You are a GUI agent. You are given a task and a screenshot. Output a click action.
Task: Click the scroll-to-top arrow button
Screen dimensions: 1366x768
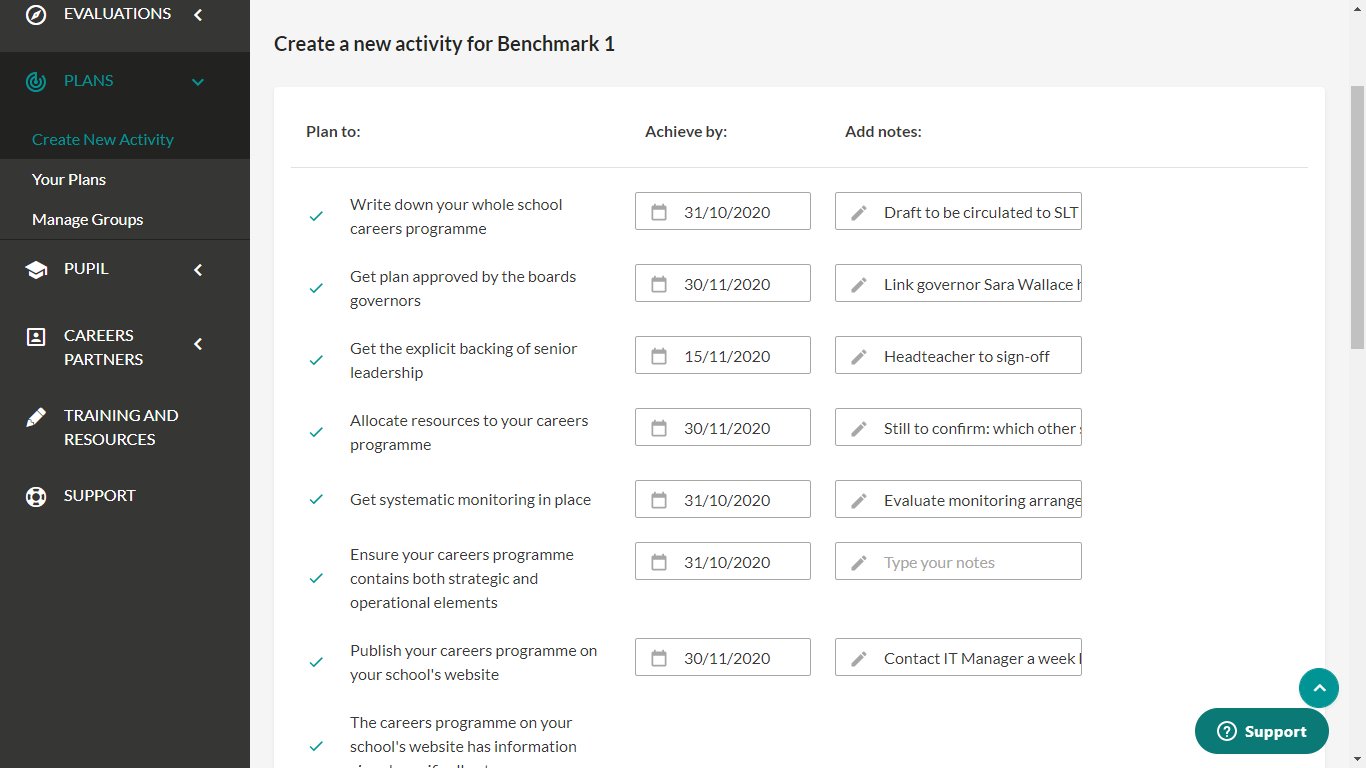pos(1318,688)
